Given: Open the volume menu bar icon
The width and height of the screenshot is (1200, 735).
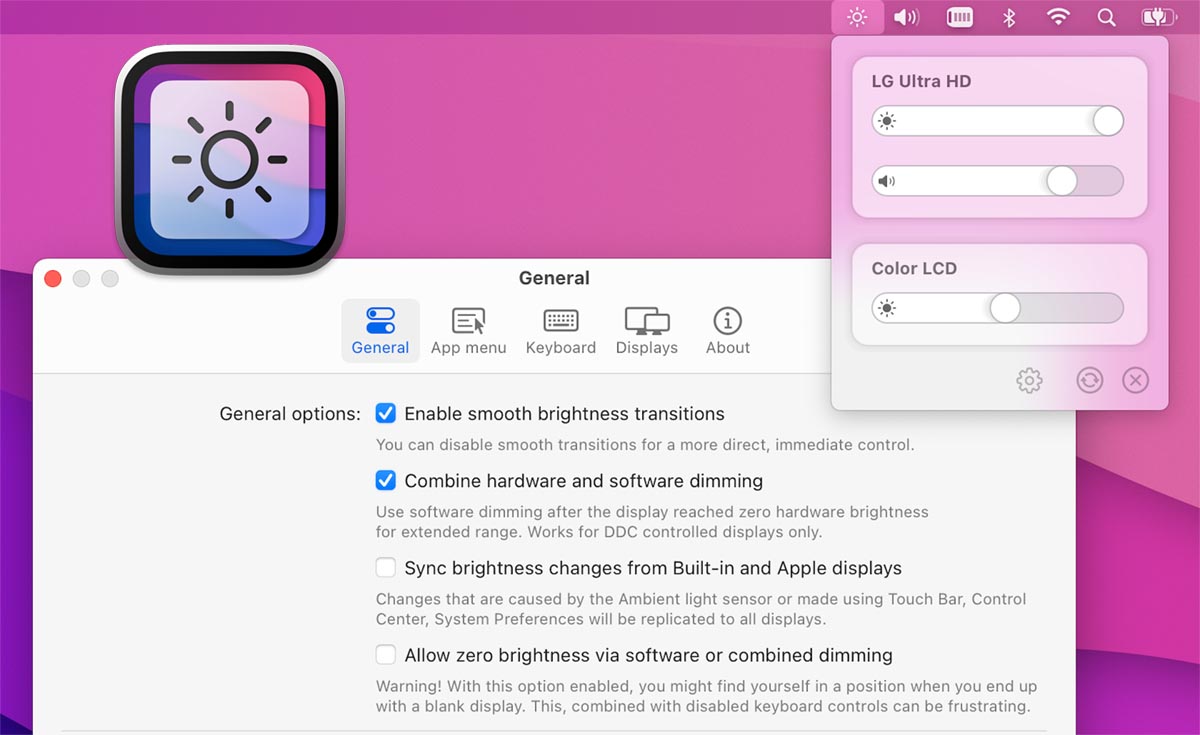Looking at the screenshot, I should (906, 17).
